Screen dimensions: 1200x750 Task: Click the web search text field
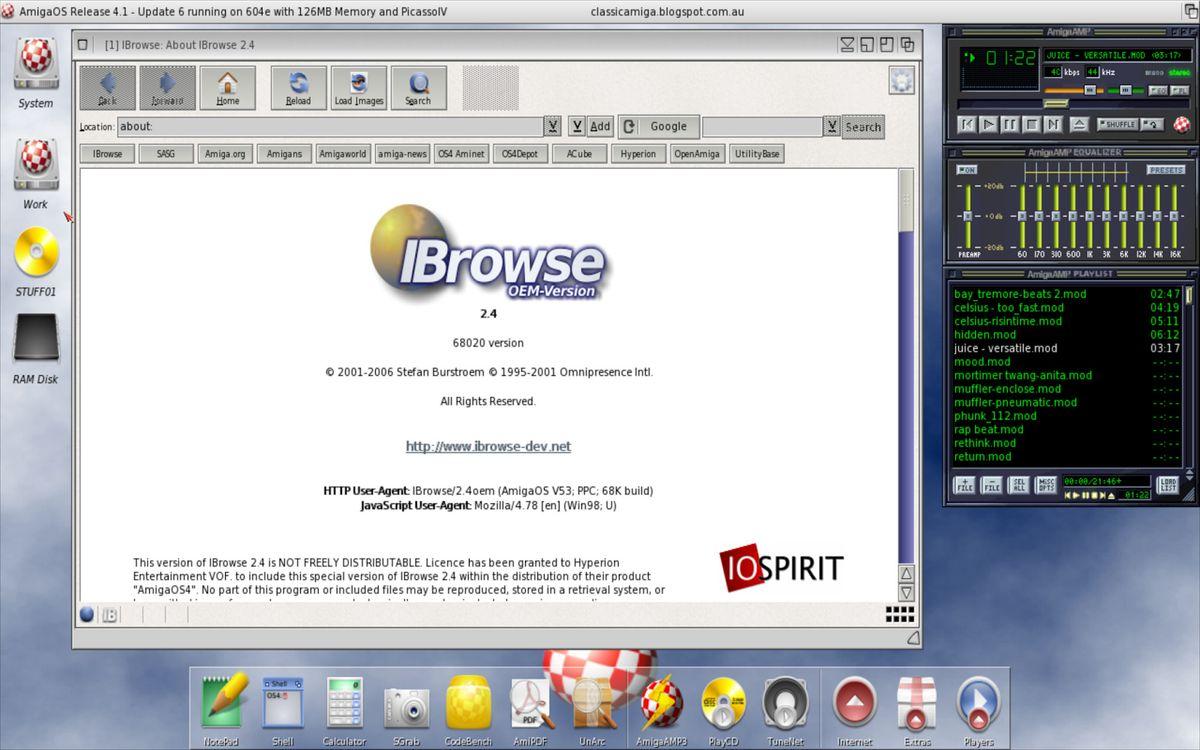coord(762,127)
